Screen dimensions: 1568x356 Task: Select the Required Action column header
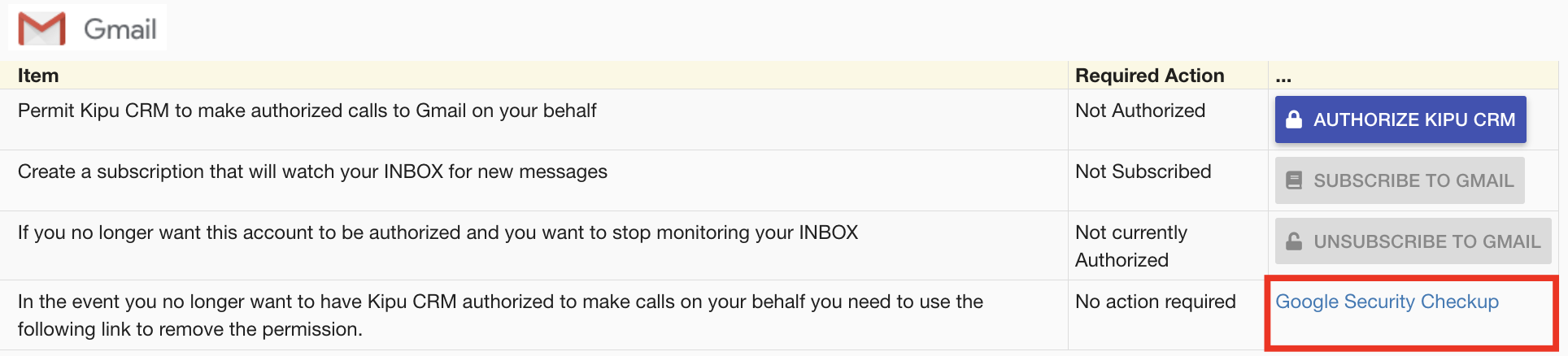tap(1149, 76)
